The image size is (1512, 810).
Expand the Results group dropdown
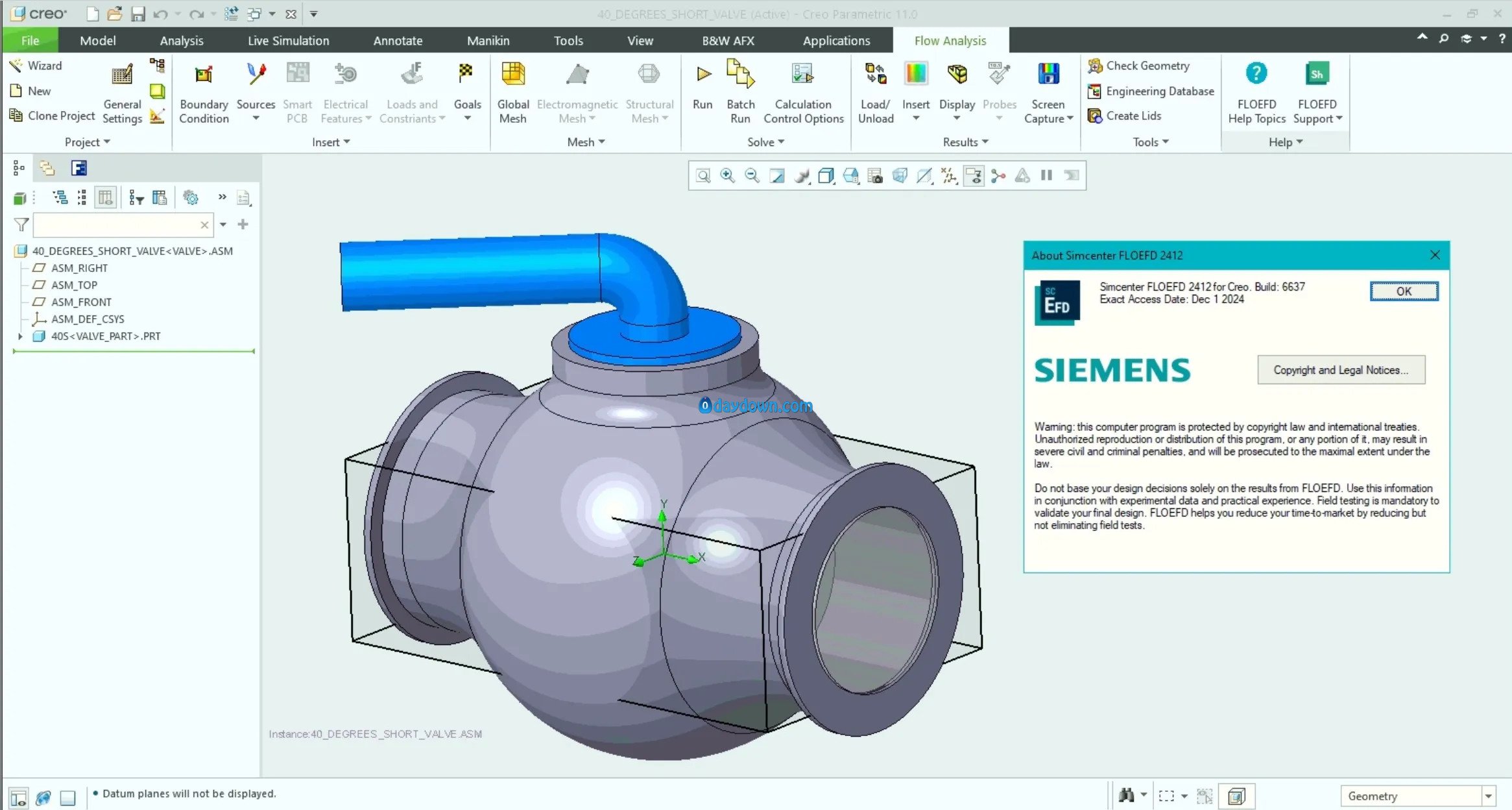[x=965, y=142]
